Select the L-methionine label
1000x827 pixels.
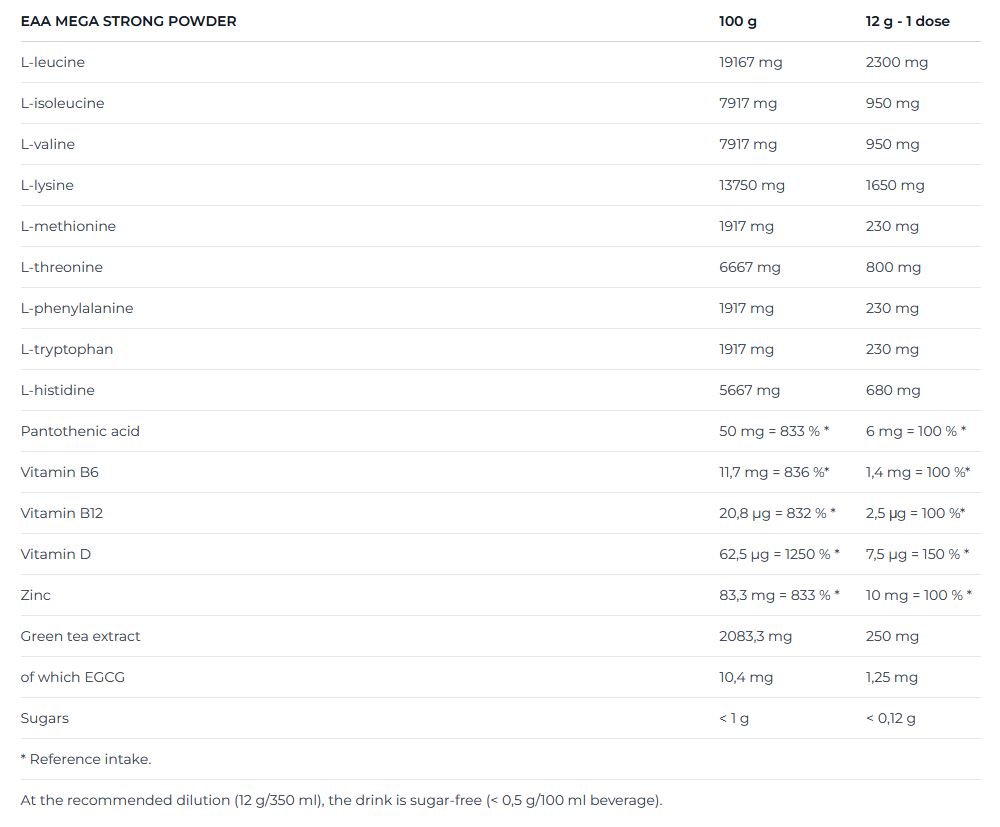click(x=68, y=226)
